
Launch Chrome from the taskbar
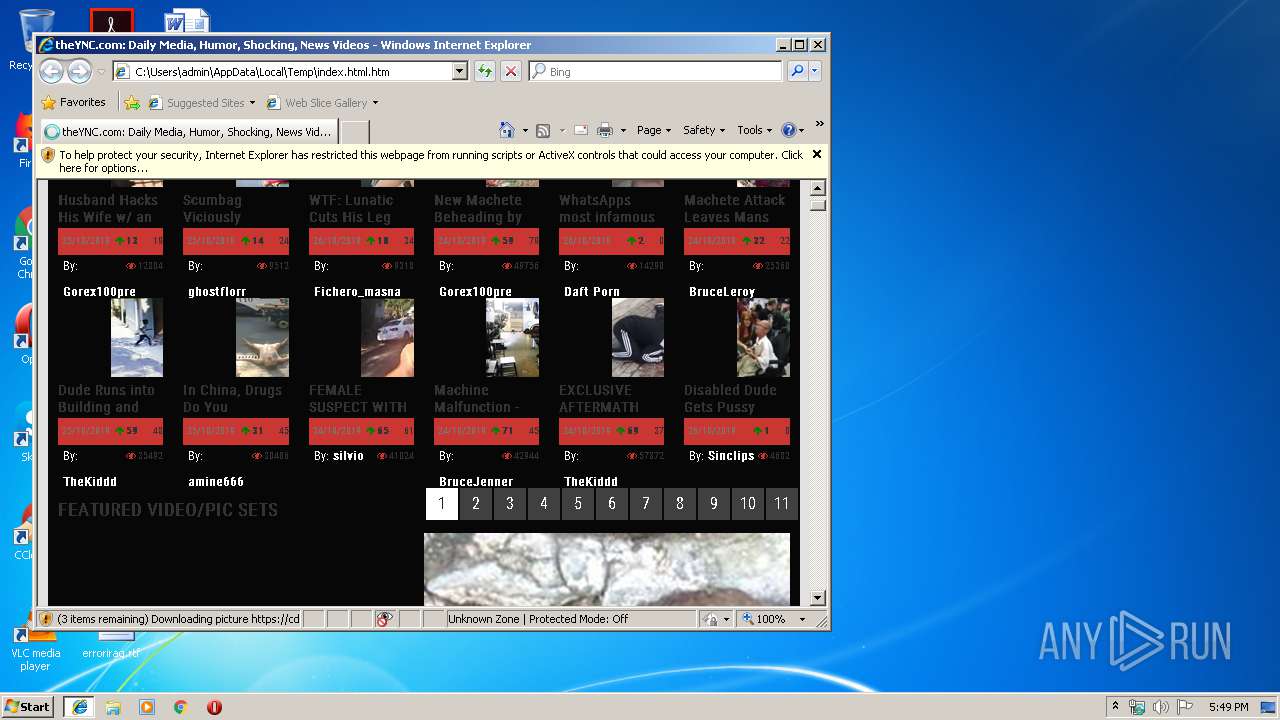pos(180,707)
